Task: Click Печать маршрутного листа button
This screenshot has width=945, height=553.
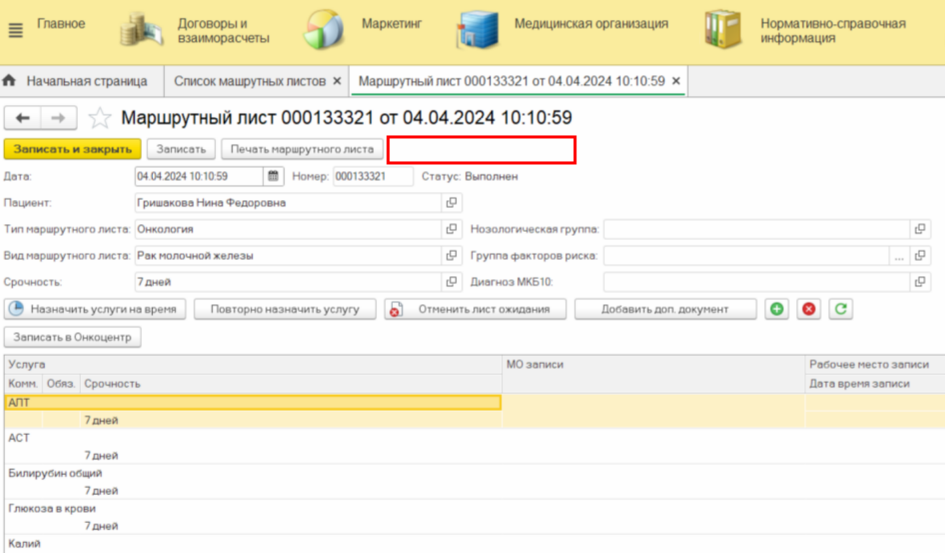Action: [x=302, y=149]
